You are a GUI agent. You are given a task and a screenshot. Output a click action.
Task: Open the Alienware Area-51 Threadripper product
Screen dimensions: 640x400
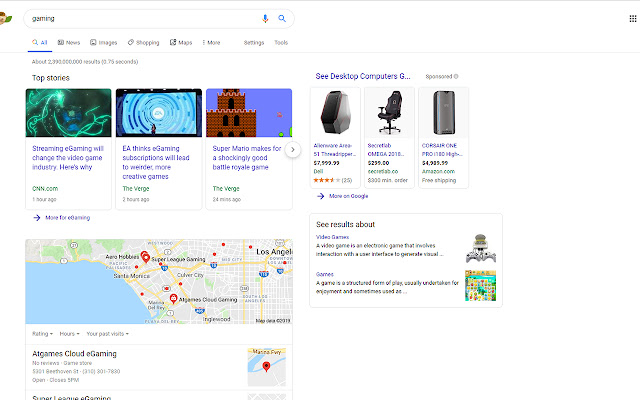coord(335,150)
